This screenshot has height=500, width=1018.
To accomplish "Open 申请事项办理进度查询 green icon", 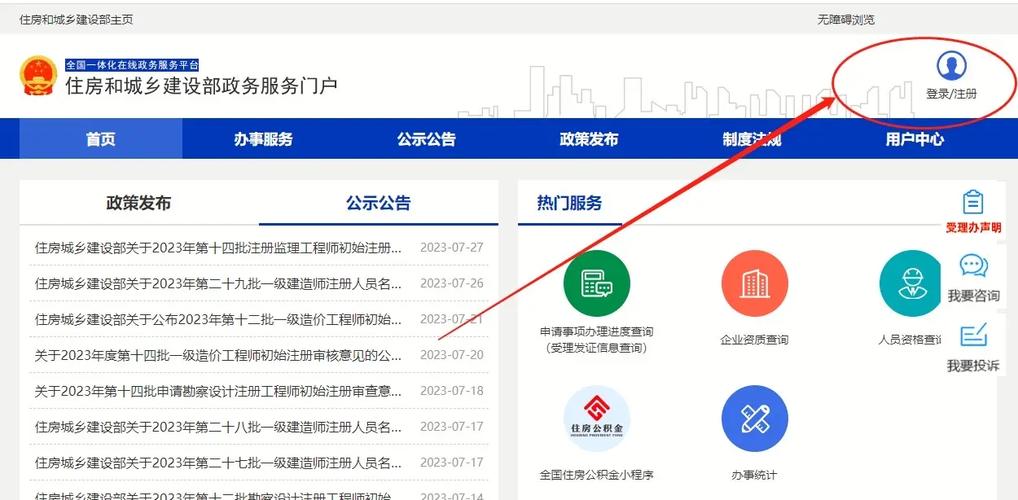I will click(597, 283).
